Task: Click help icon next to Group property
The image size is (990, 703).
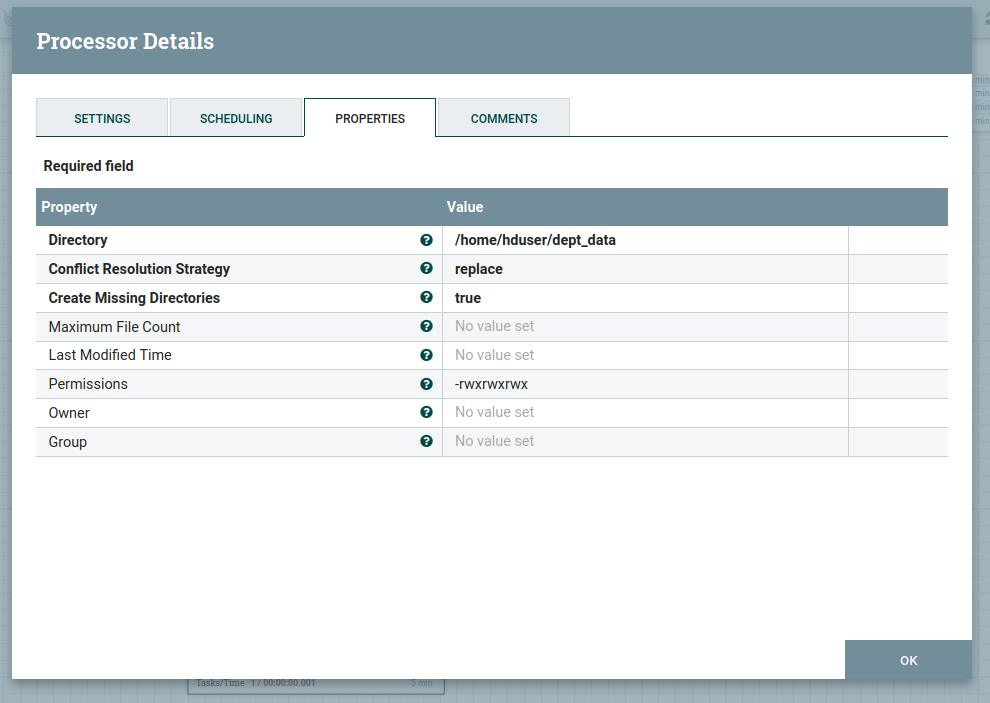Action: click(427, 441)
